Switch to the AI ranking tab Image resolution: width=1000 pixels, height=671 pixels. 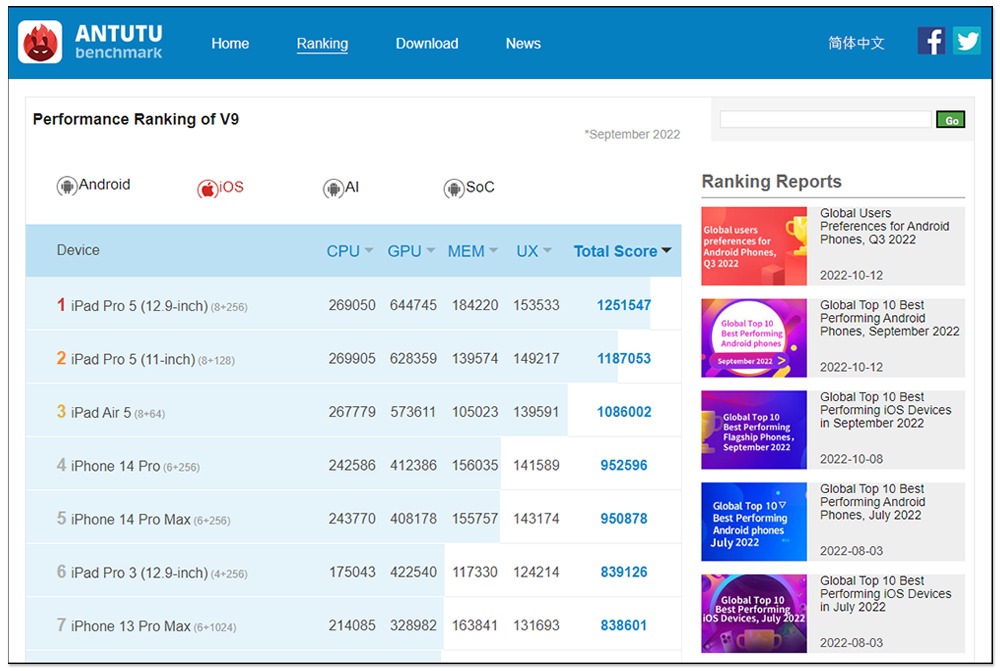(x=341, y=188)
